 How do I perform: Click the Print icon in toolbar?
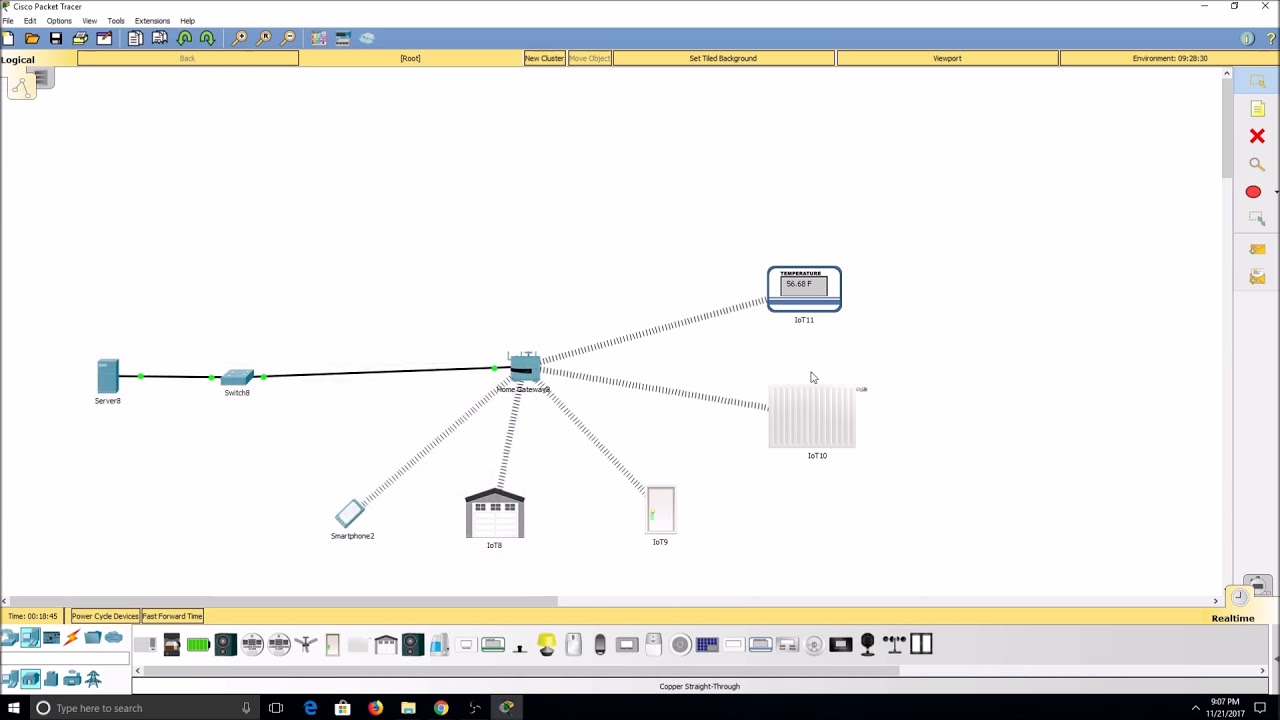tap(80, 39)
